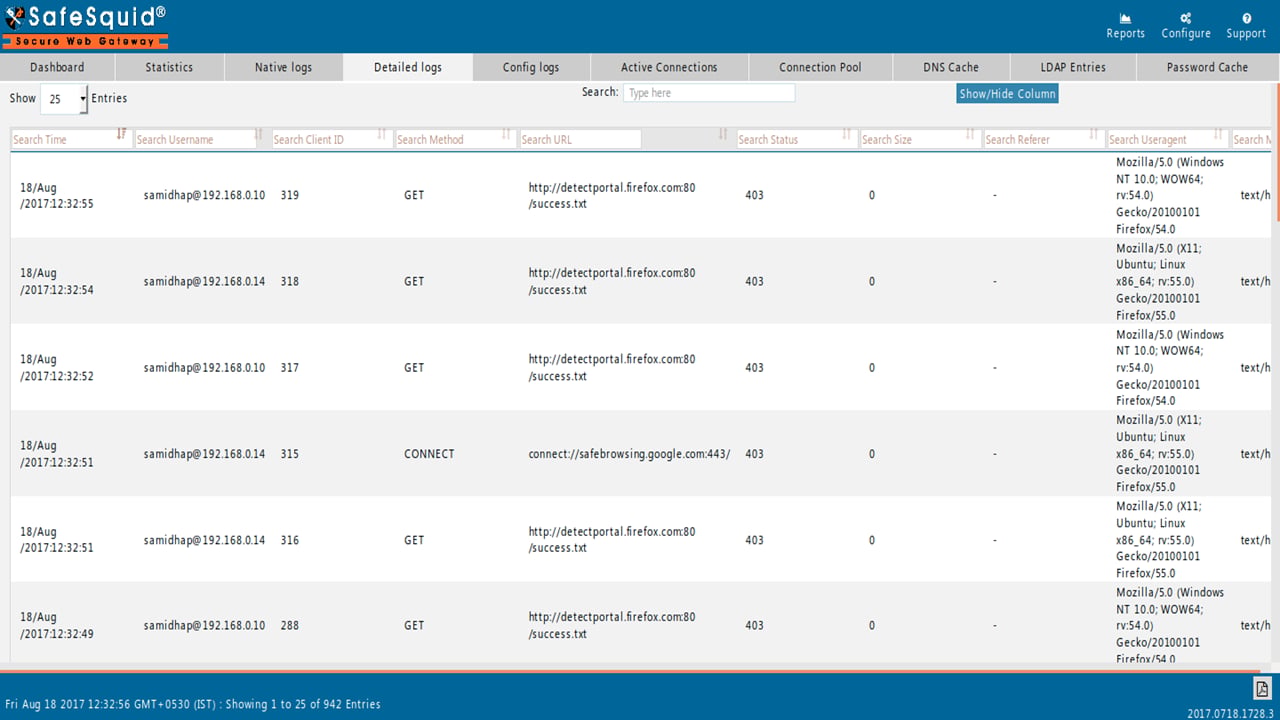Click the 12:32:55 timestamp cell
Image resolution: width=1280 pixels, height=720 pixels.
tap(57, 195)
